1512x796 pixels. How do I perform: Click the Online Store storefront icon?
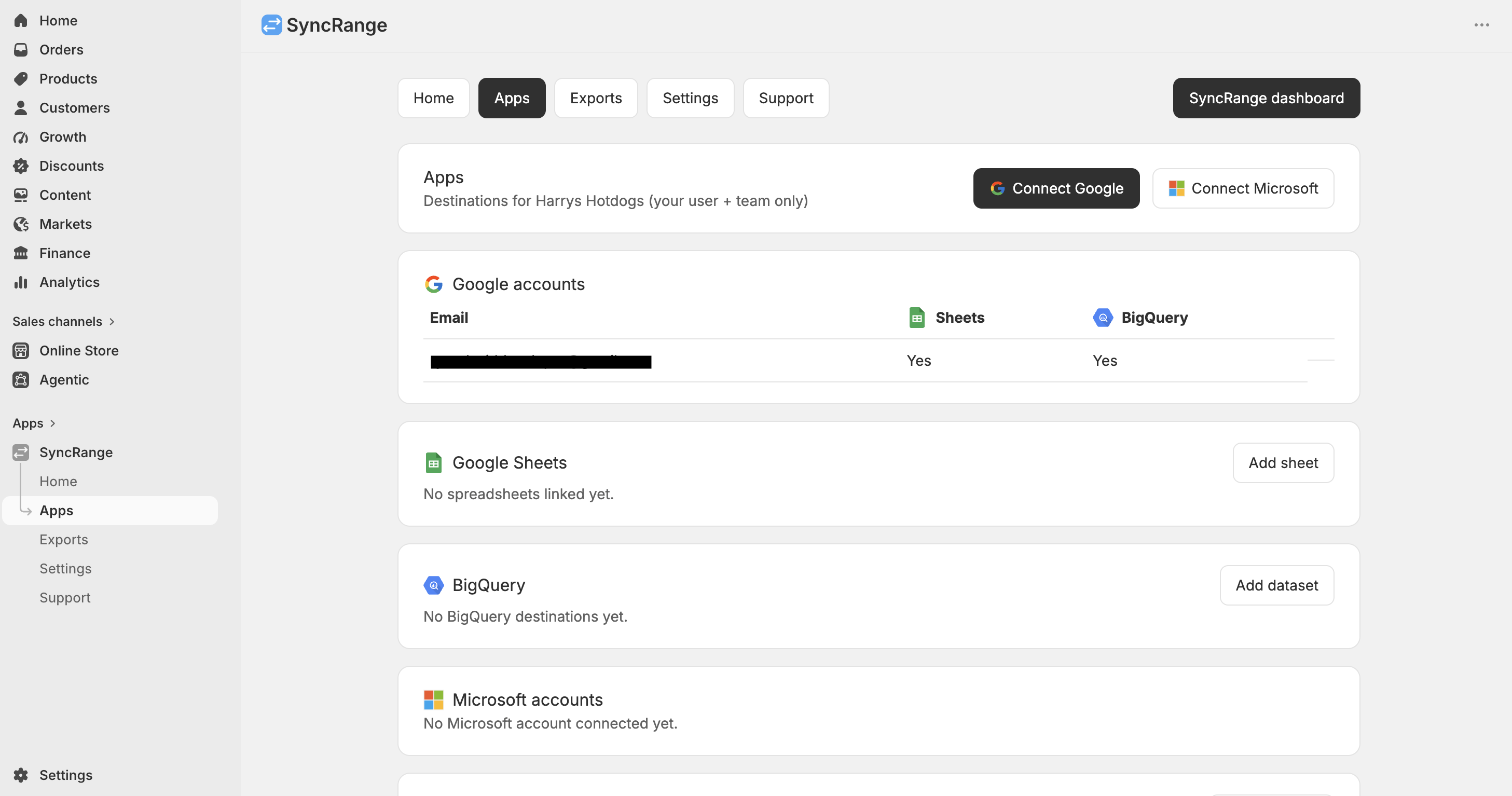coord(21,350)
